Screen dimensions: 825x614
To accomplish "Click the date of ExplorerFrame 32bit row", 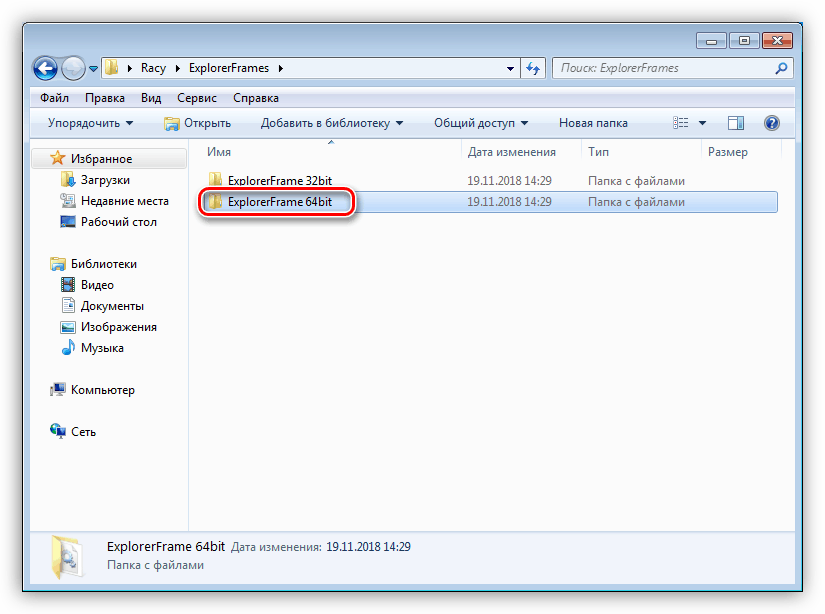I will [x=509, y=181].
